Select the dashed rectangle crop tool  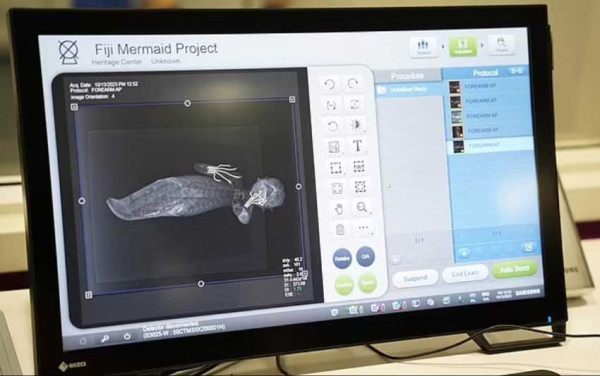tap(336, 168)
